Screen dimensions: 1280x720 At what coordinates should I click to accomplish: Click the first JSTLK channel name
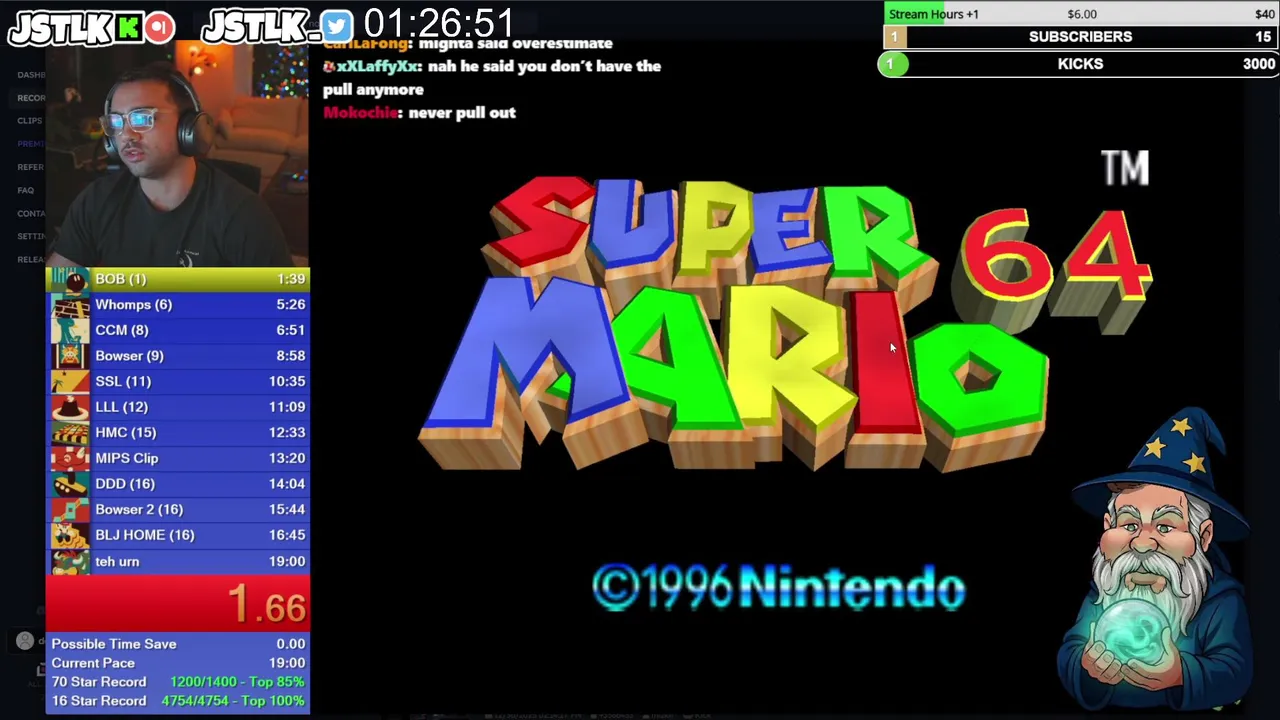[61, 27]
